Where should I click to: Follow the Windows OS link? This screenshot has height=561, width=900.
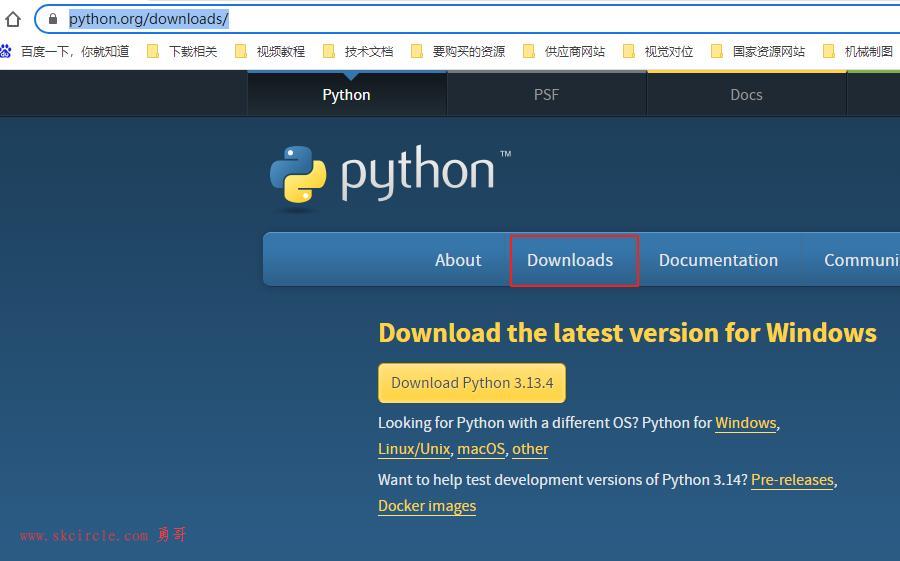746,423
